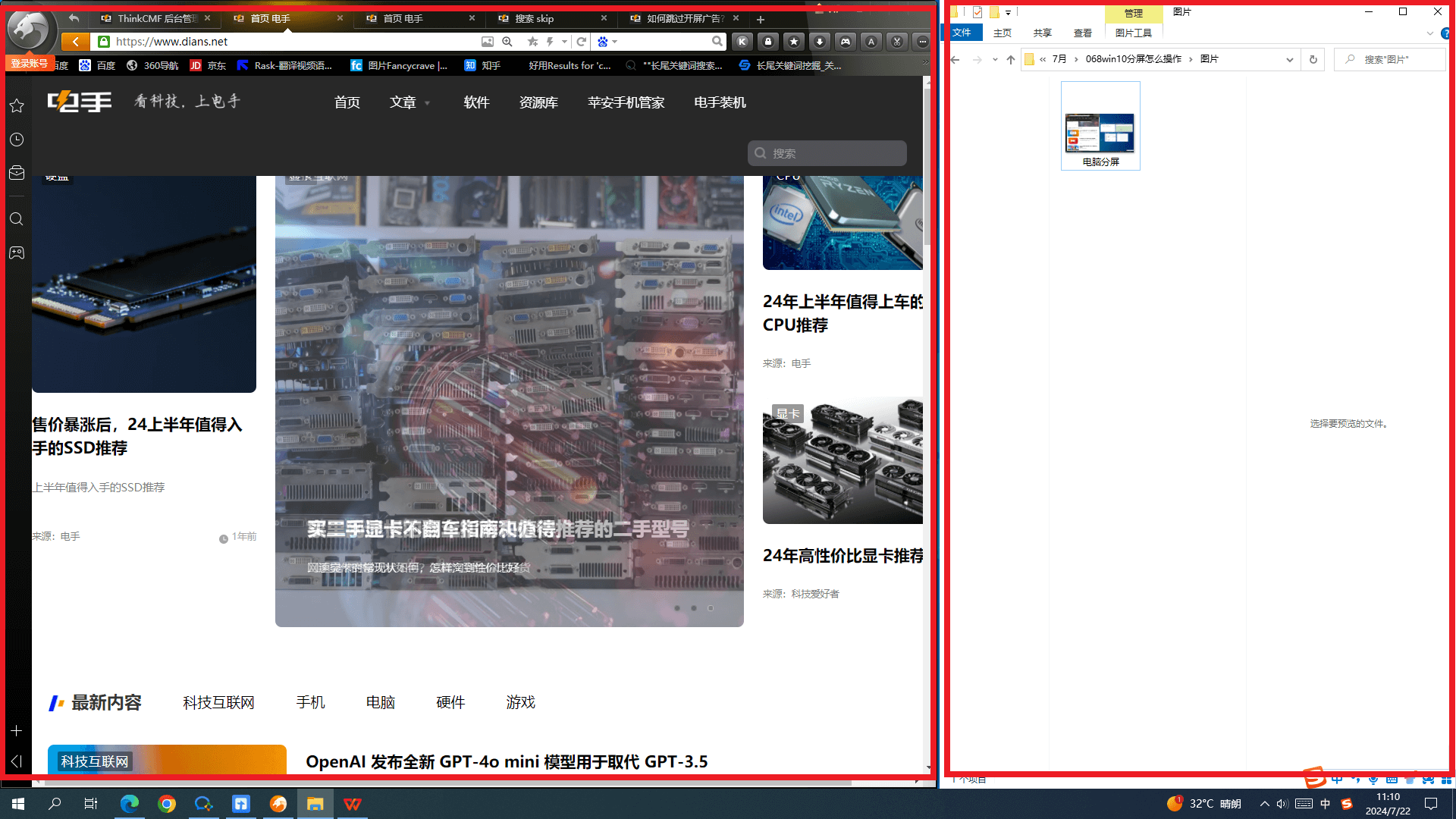Select the second carousel dot
This screenshot has height=819, width=1456.
pyautogui.click(x=693, y=607)
